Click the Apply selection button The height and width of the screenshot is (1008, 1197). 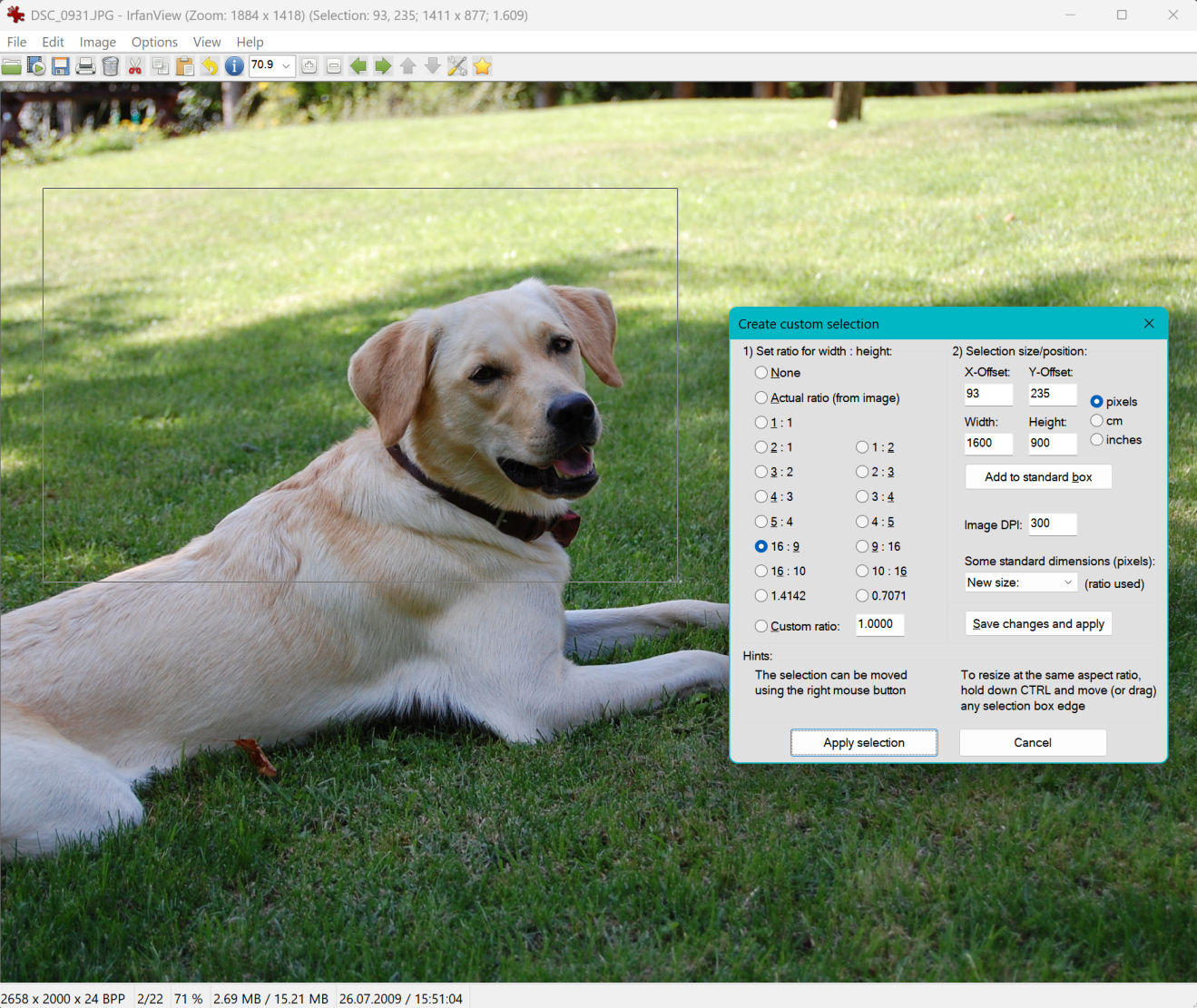click(863, 742)
